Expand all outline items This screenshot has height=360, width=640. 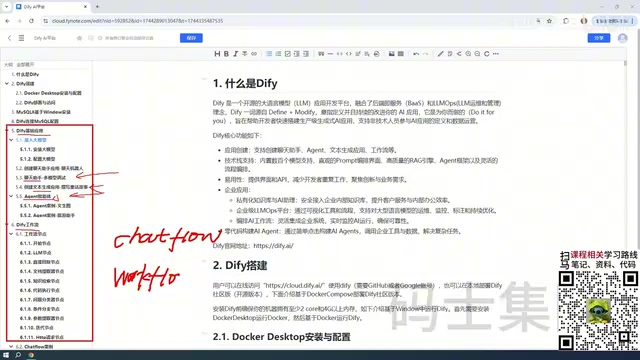(x=25, y=64)
